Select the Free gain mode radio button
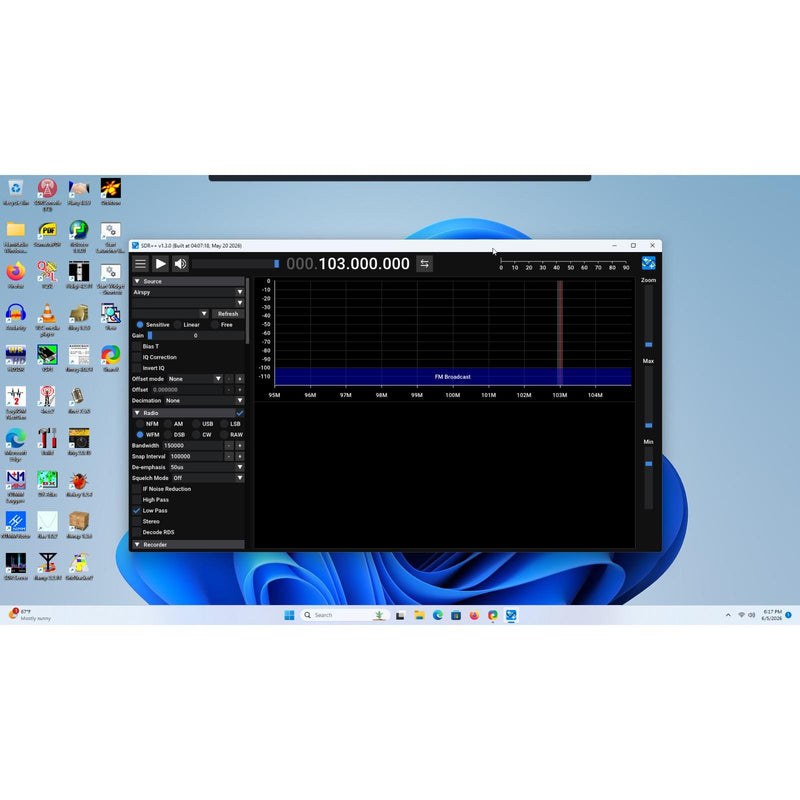This screenshot has width=800, height=800. (x=215, y=324)
